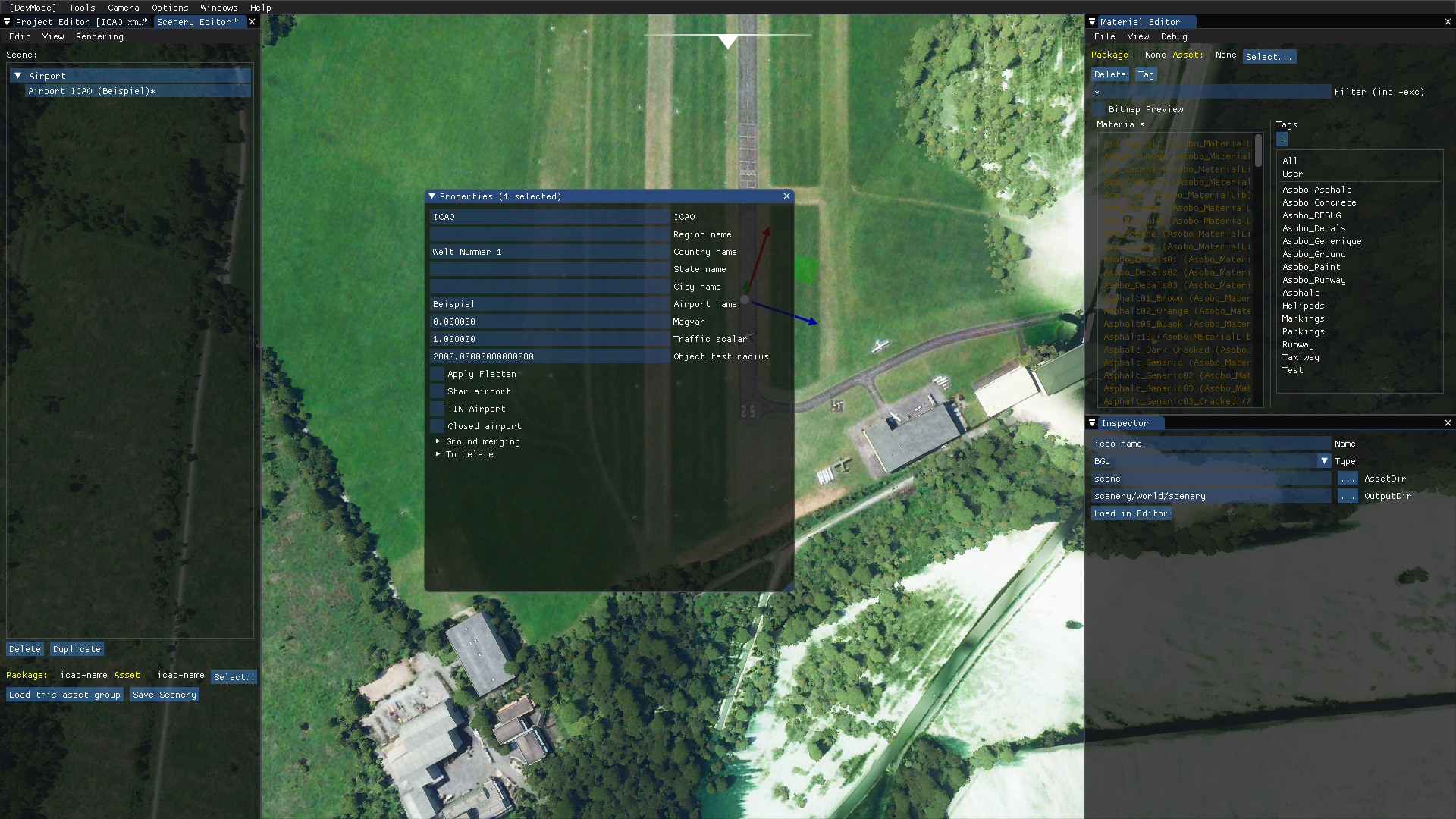
Task: Open the DevMode menu
Action: (33, 8)
